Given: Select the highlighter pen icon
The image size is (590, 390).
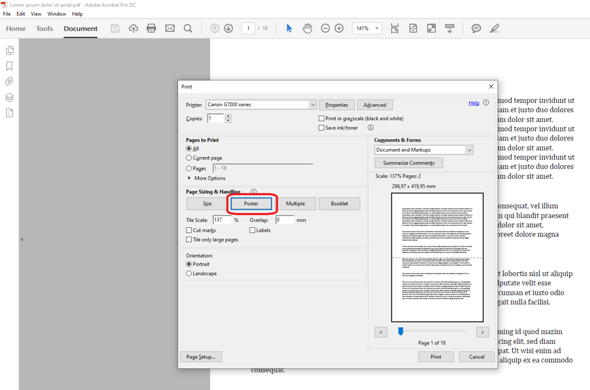Looking at the screenshot, I should (x=494, y=28).
